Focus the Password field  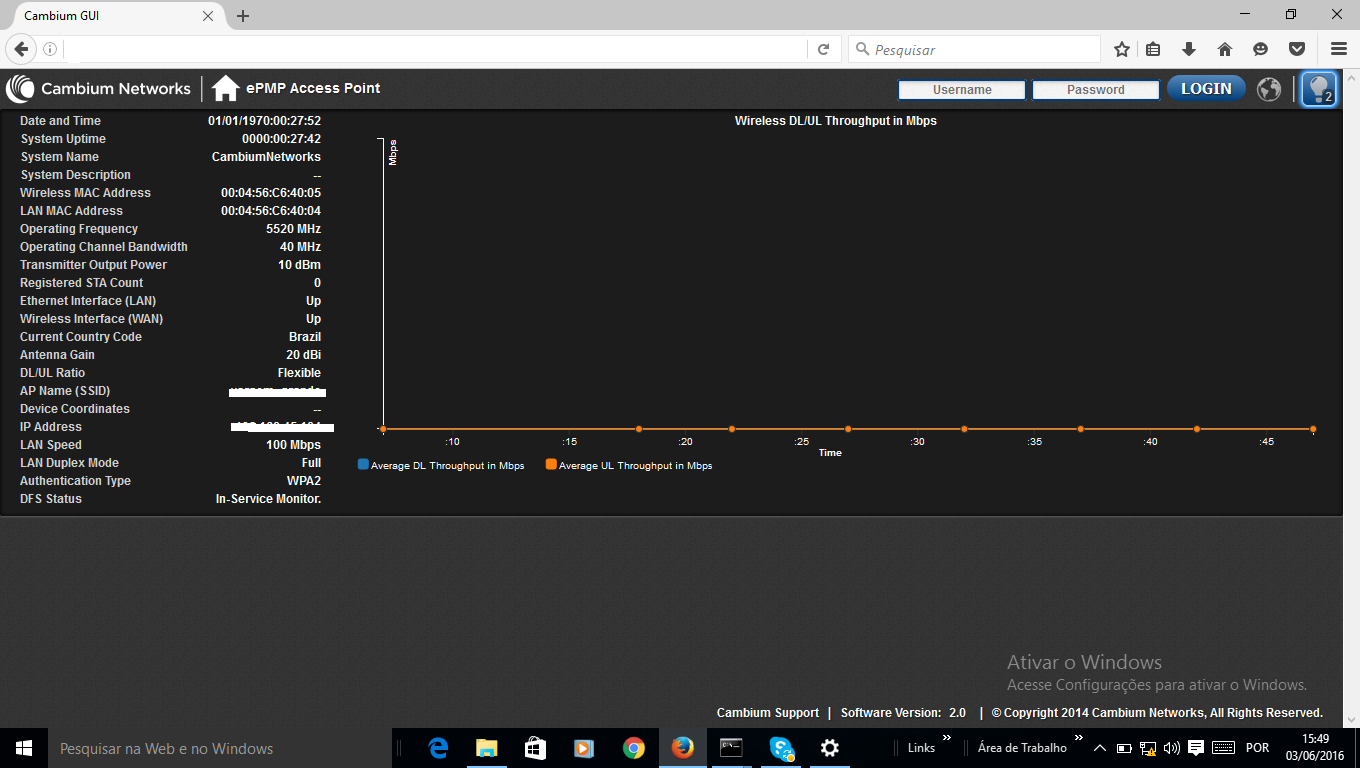pyautogui.click(x=1096, y=90)
